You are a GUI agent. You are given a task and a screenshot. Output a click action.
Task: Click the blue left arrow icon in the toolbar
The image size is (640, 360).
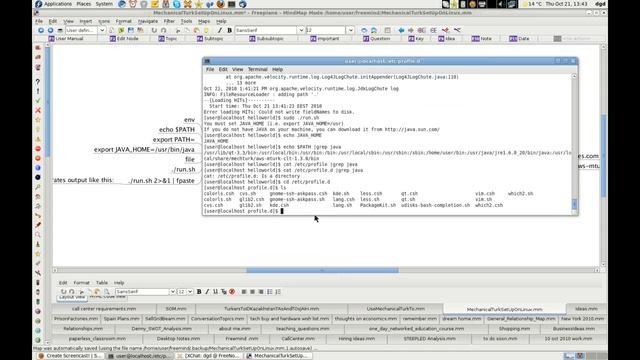pyautogui.click(x=401, y=30)
